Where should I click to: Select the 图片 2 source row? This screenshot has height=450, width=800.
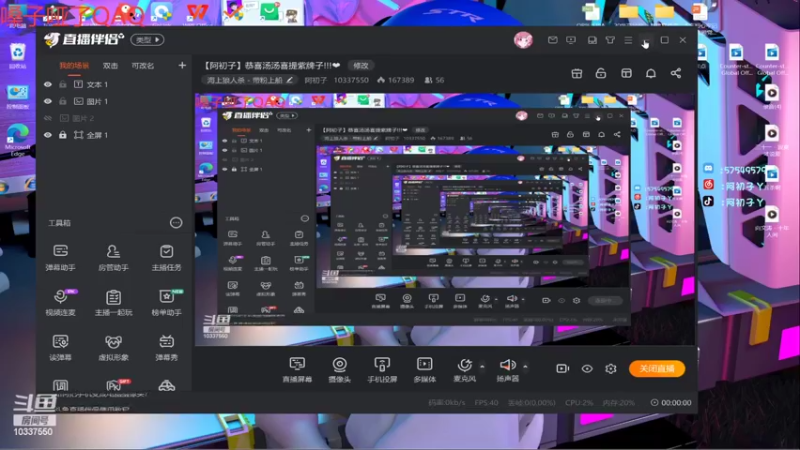click(114, 118)
